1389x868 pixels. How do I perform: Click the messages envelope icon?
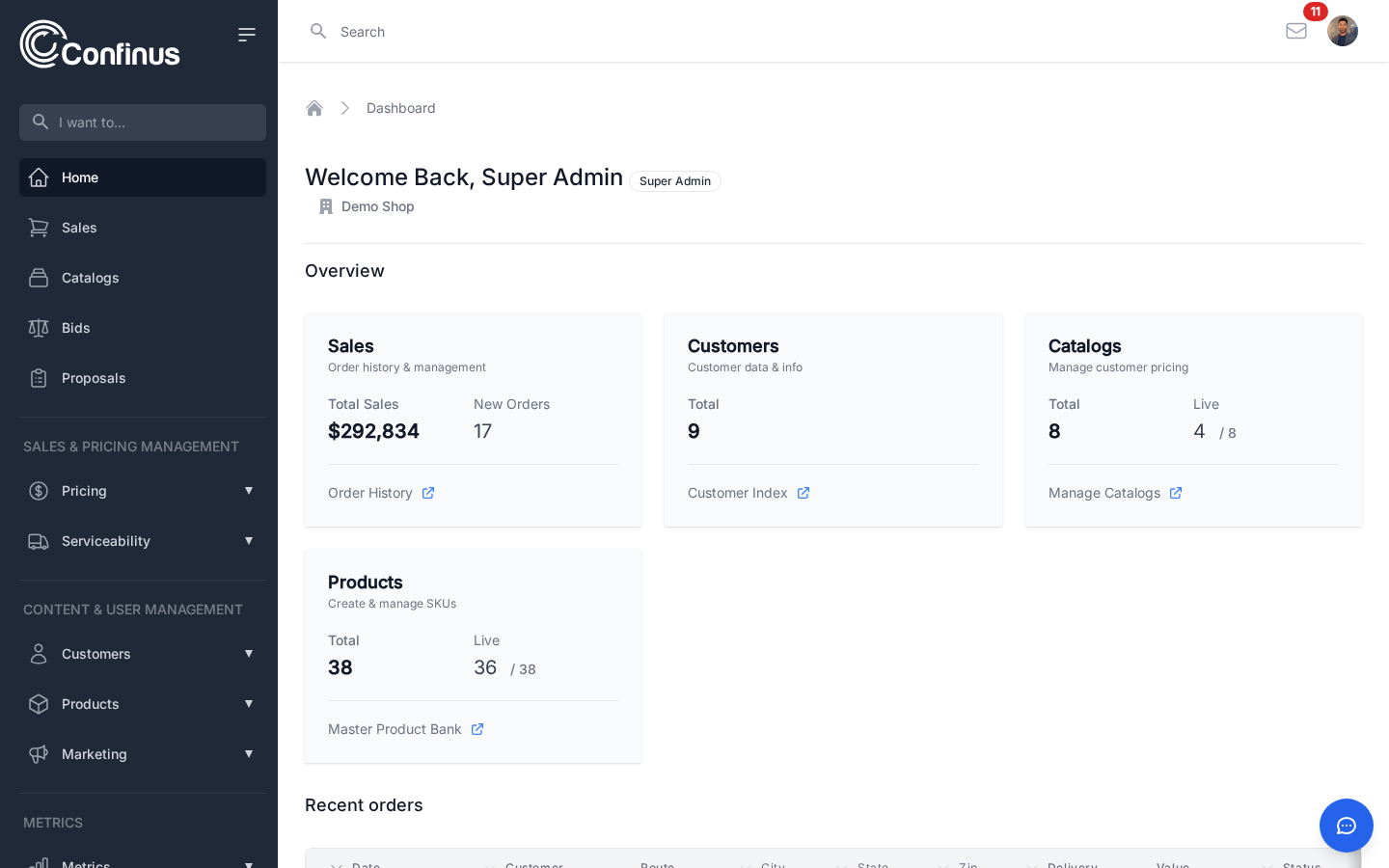coord(1296,31)
